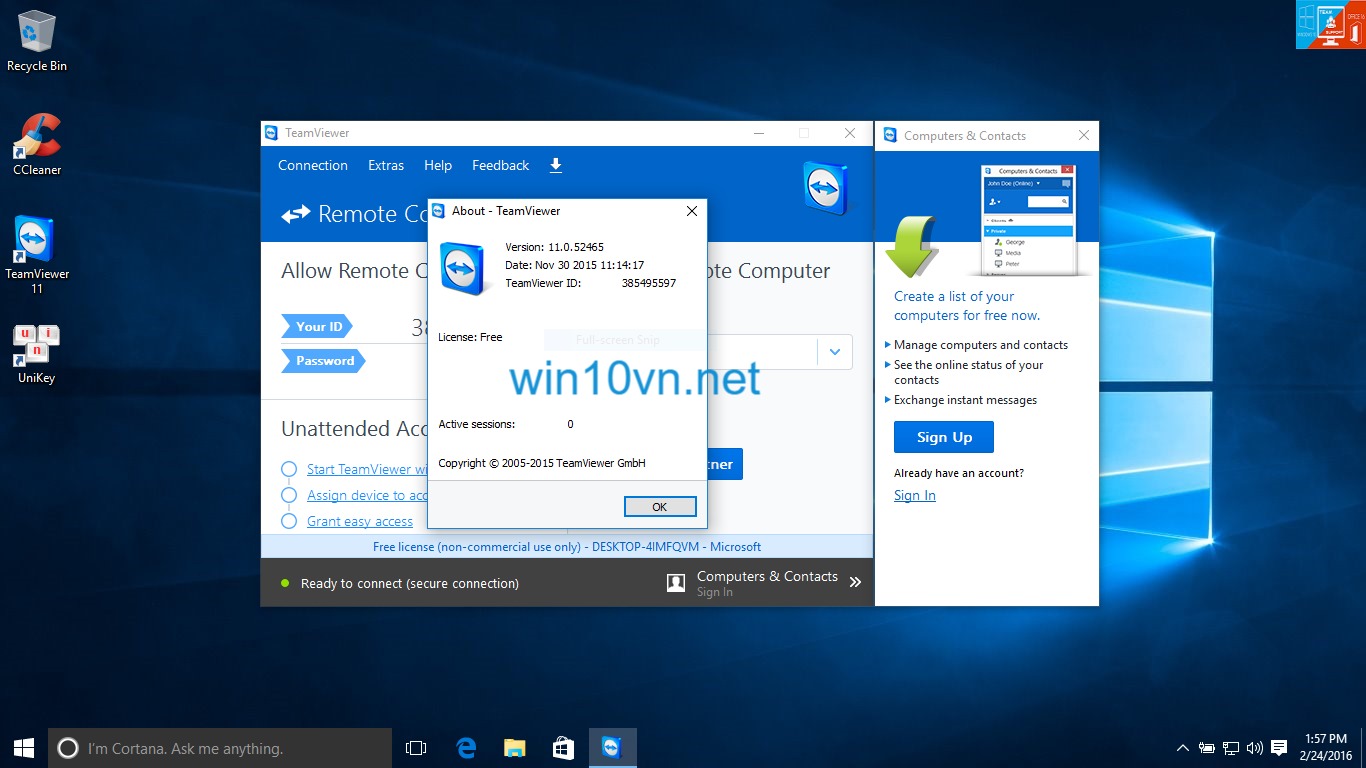Click the Assign device to account link

(x=367, y=495)
